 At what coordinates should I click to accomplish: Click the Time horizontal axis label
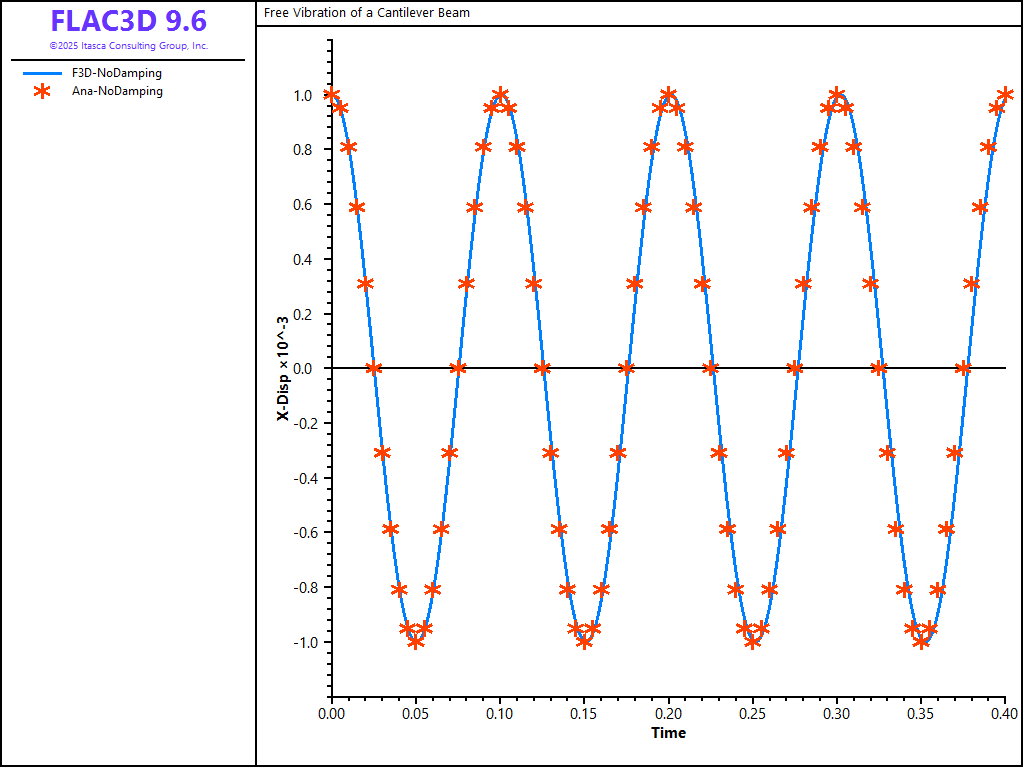tap(668, 733)
